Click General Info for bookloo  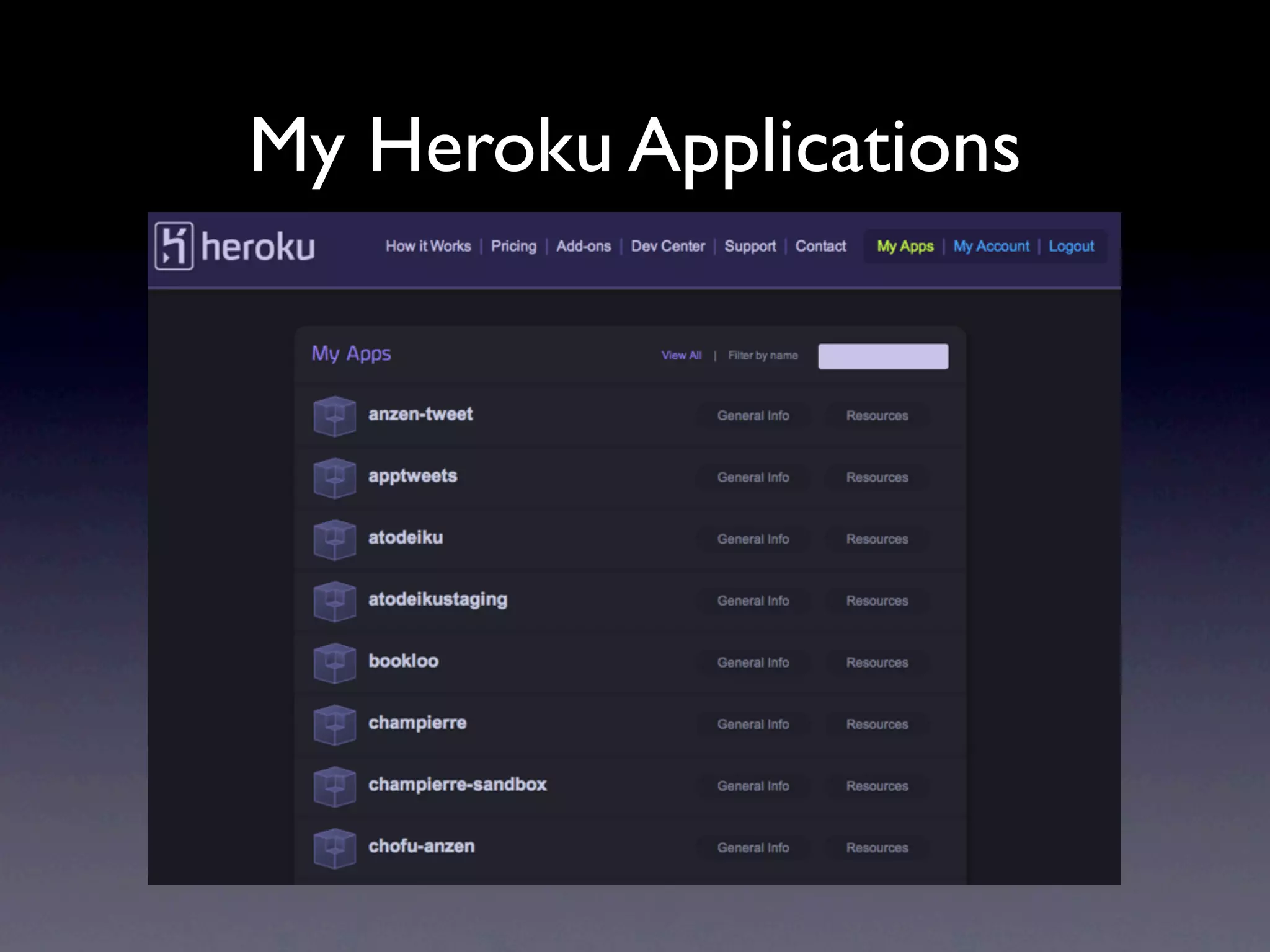(753, 663)
